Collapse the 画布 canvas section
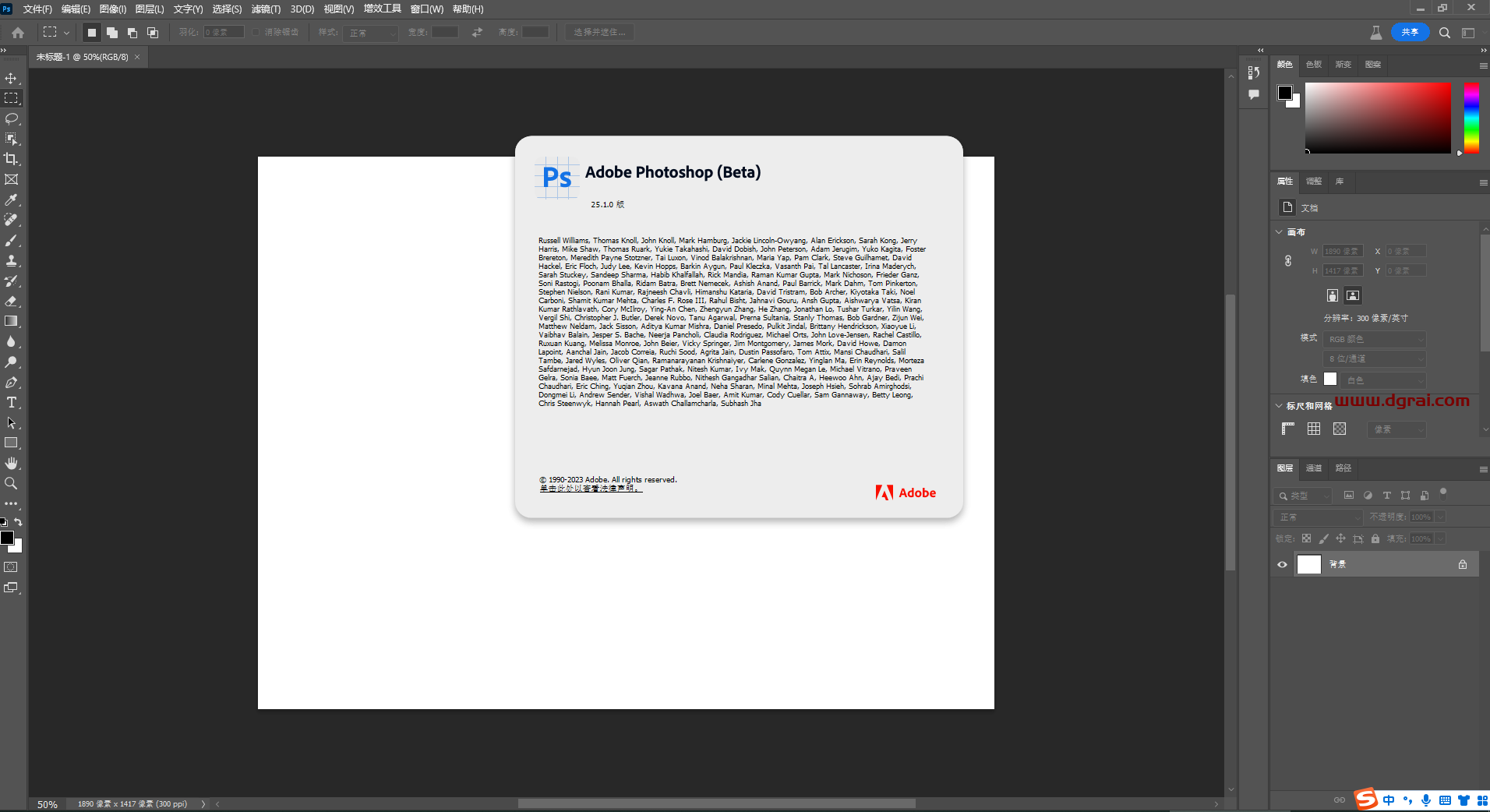The image size is (1490, 812). 1279,232
